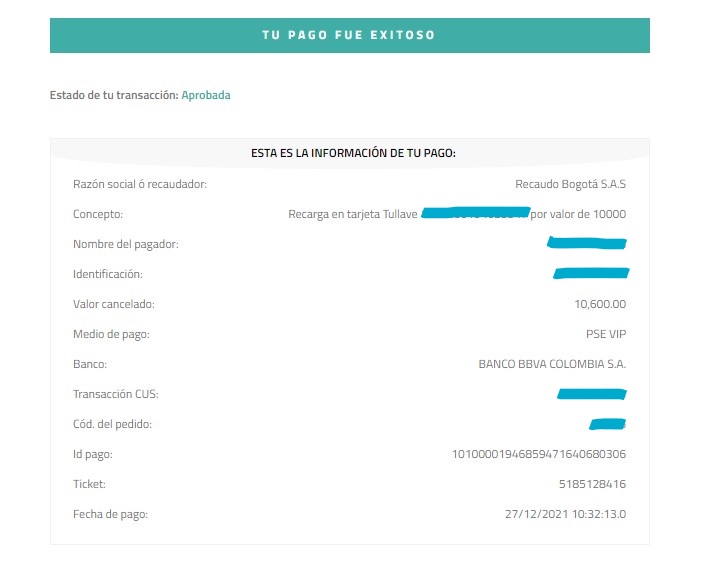Click the 'BANCO BBVA COLOMBIA S.A.' value
707x562 pixels.
point(552,364)
